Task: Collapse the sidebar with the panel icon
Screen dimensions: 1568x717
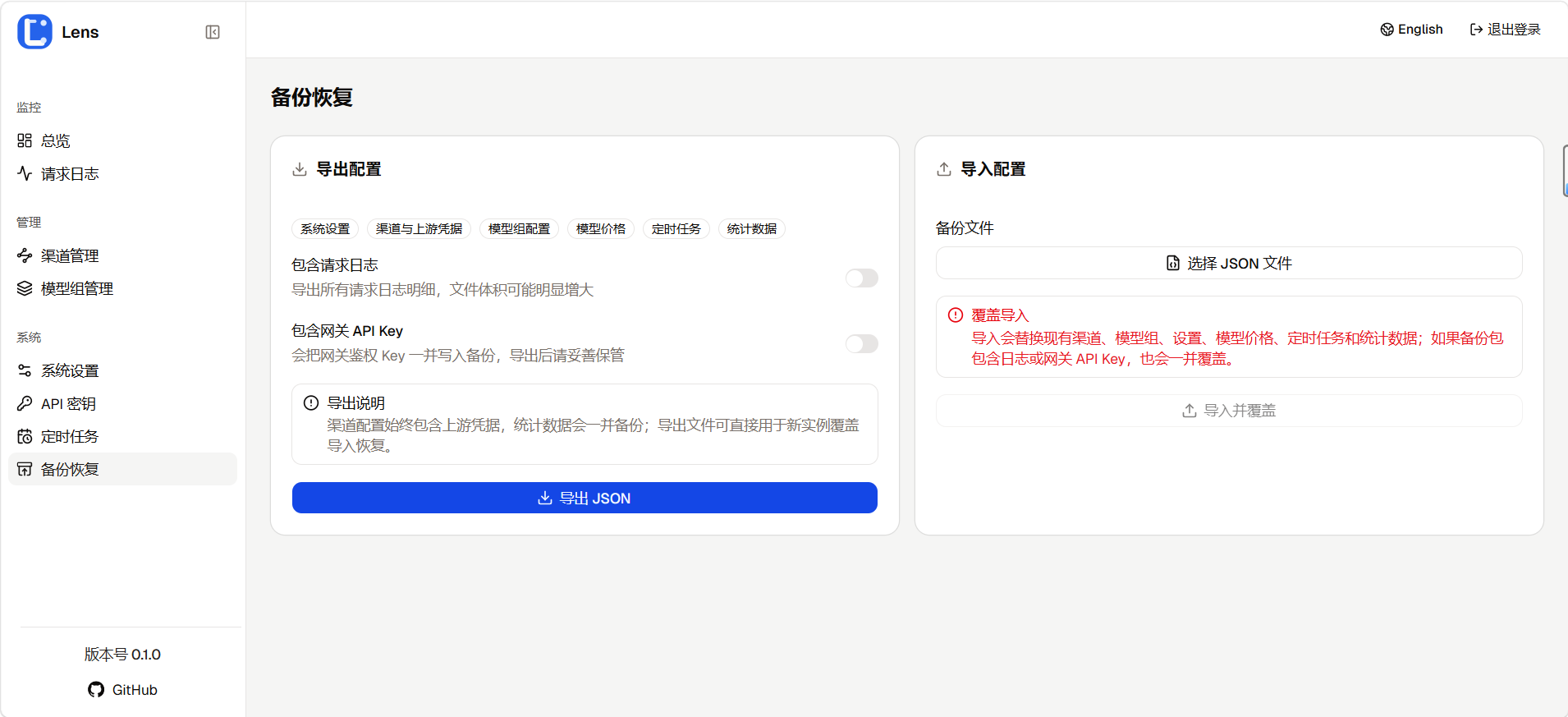Action: tap(213, 32)
